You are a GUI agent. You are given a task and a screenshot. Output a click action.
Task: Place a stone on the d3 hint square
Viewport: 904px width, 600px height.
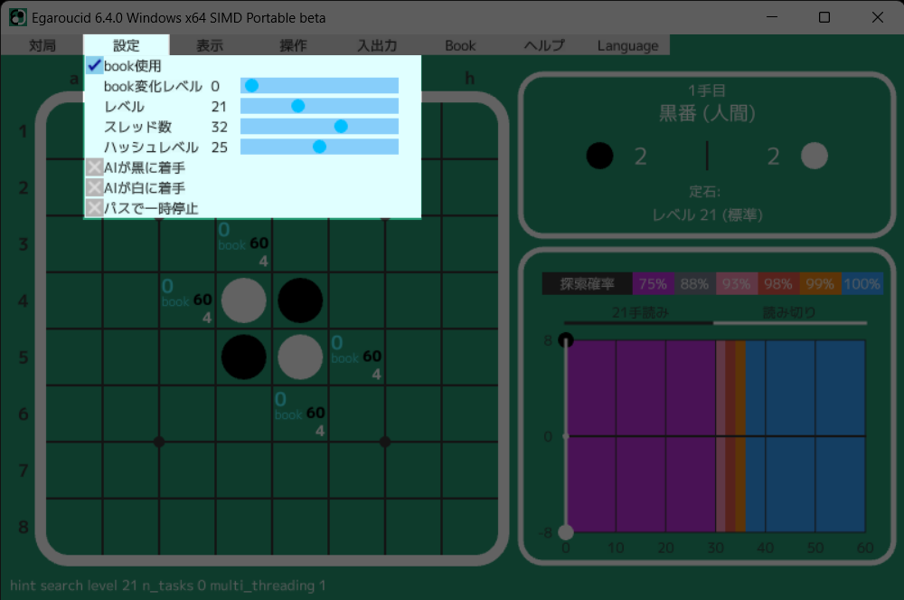coord(244,244)
